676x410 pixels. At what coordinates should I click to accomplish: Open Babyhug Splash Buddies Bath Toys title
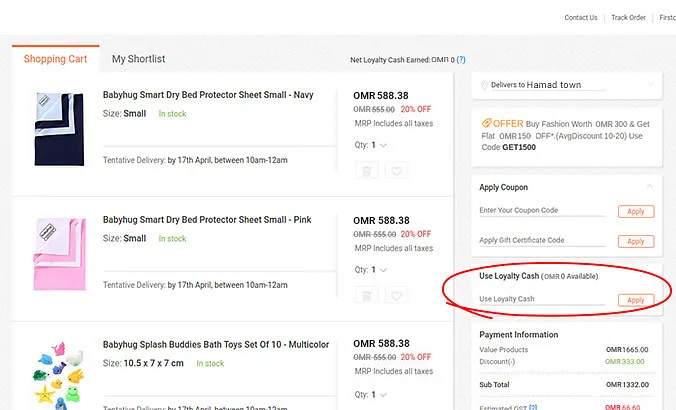[x=216, y=345]
